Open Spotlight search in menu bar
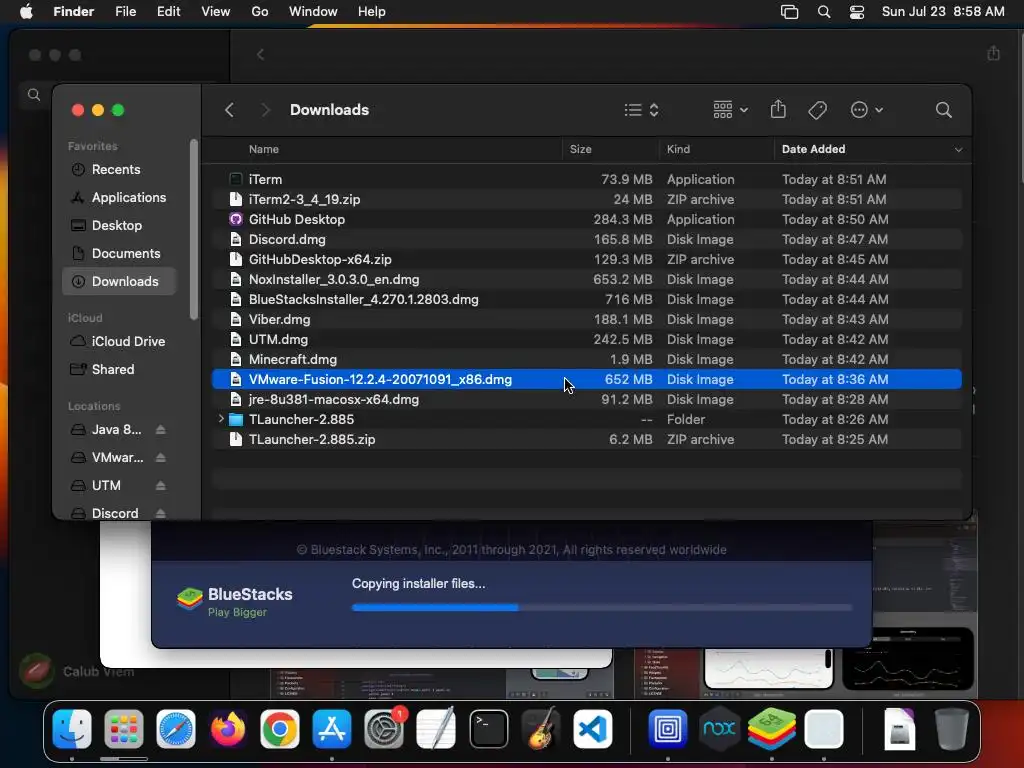The height and width of the screenshot is (768, 1024). (824, 12)
